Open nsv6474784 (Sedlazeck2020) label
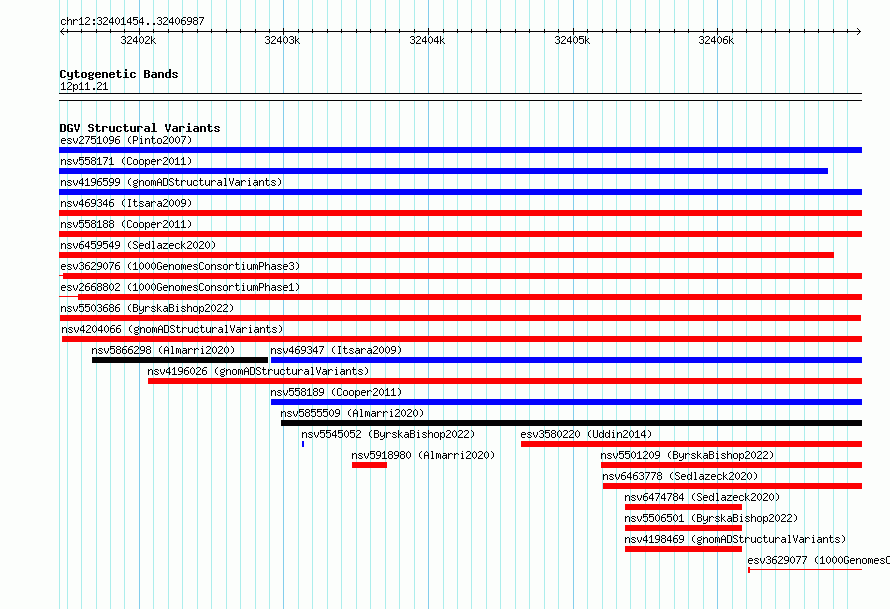The image size is (890, 609). [x=702, y=497]
